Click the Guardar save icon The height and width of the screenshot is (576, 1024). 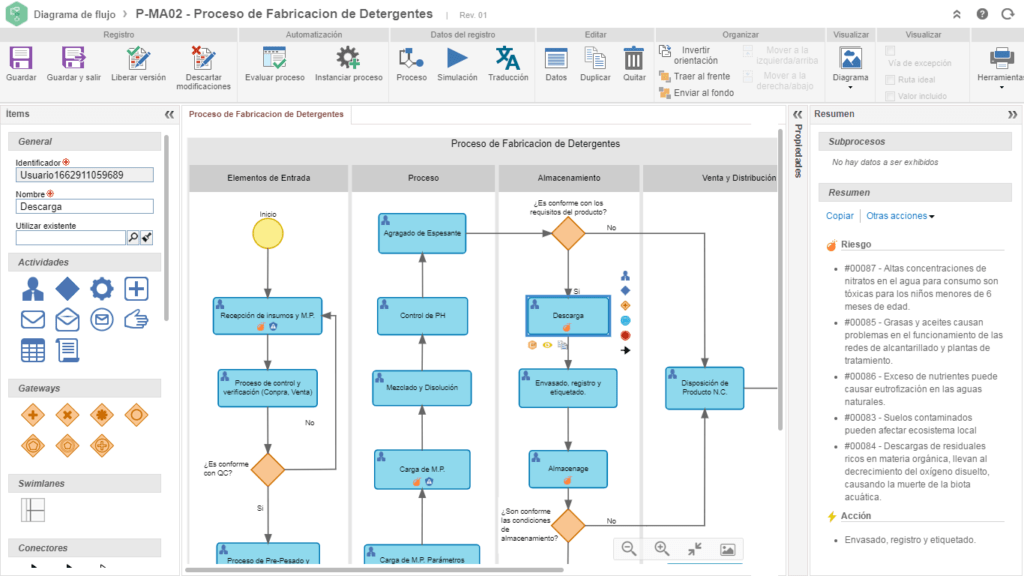tap(21, 58)
